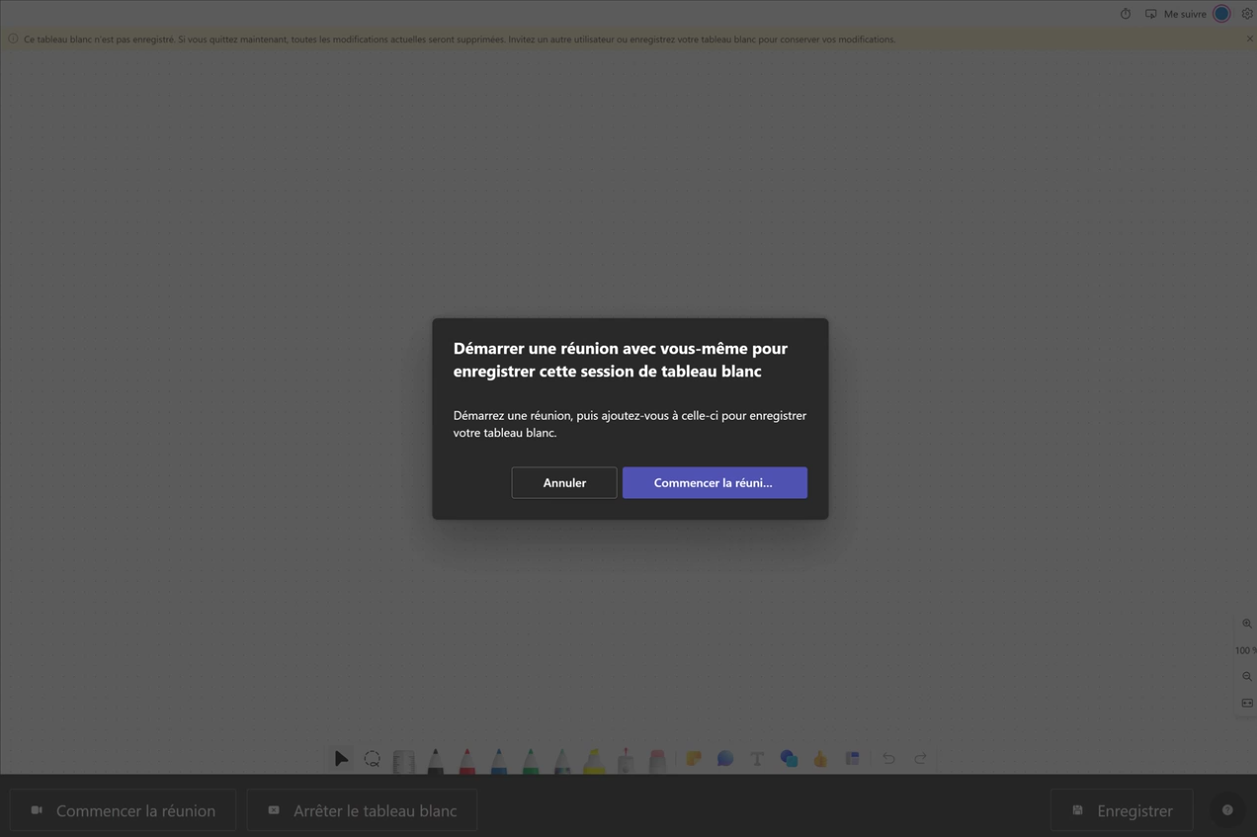Open the shapes tool

[789, 758]
